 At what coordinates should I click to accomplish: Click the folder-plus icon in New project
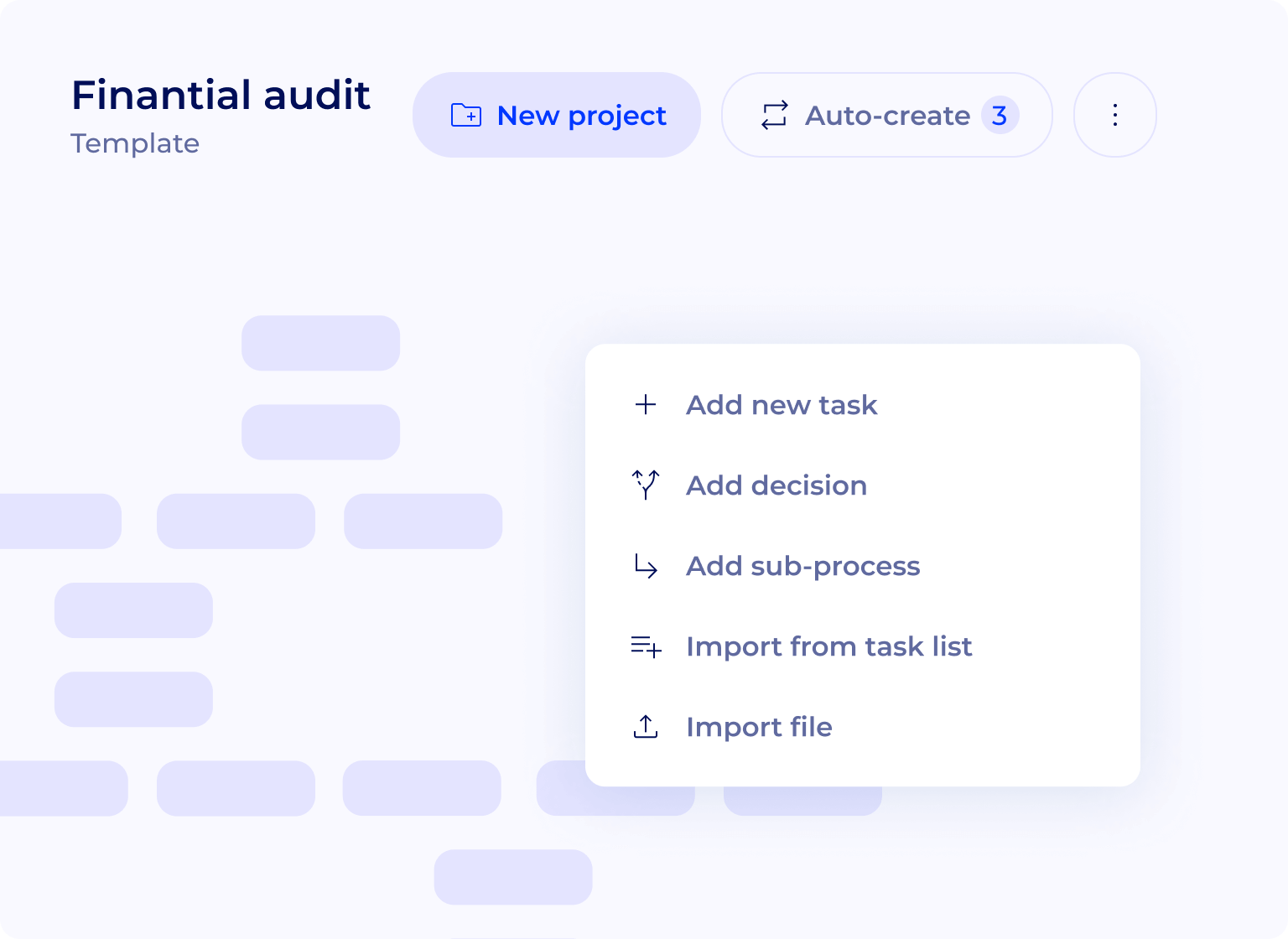[466, 115]
